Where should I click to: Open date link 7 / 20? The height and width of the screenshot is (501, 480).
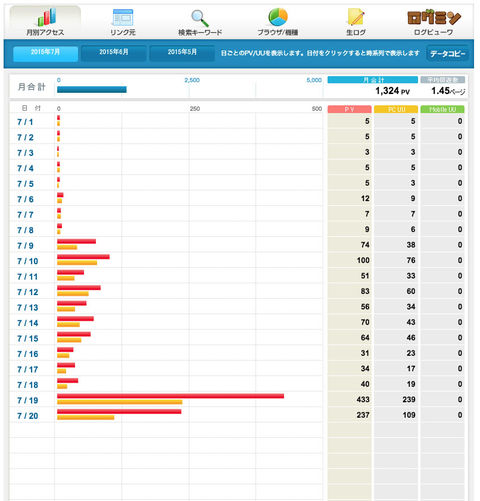click(x=28, y=416)
